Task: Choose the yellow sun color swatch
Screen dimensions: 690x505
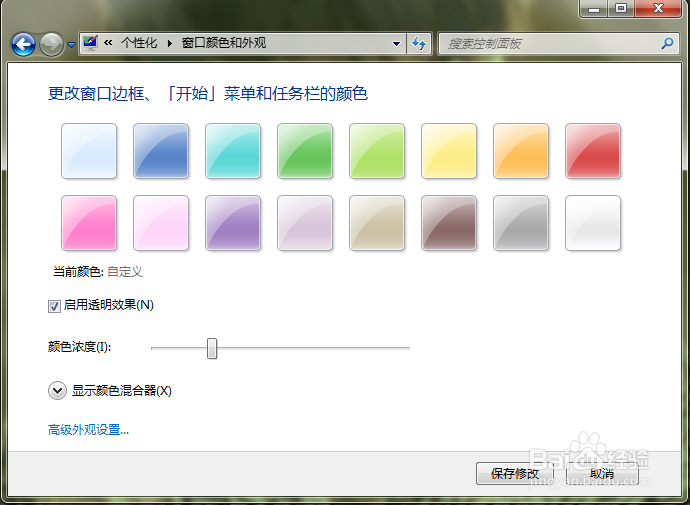Action: 449,151
